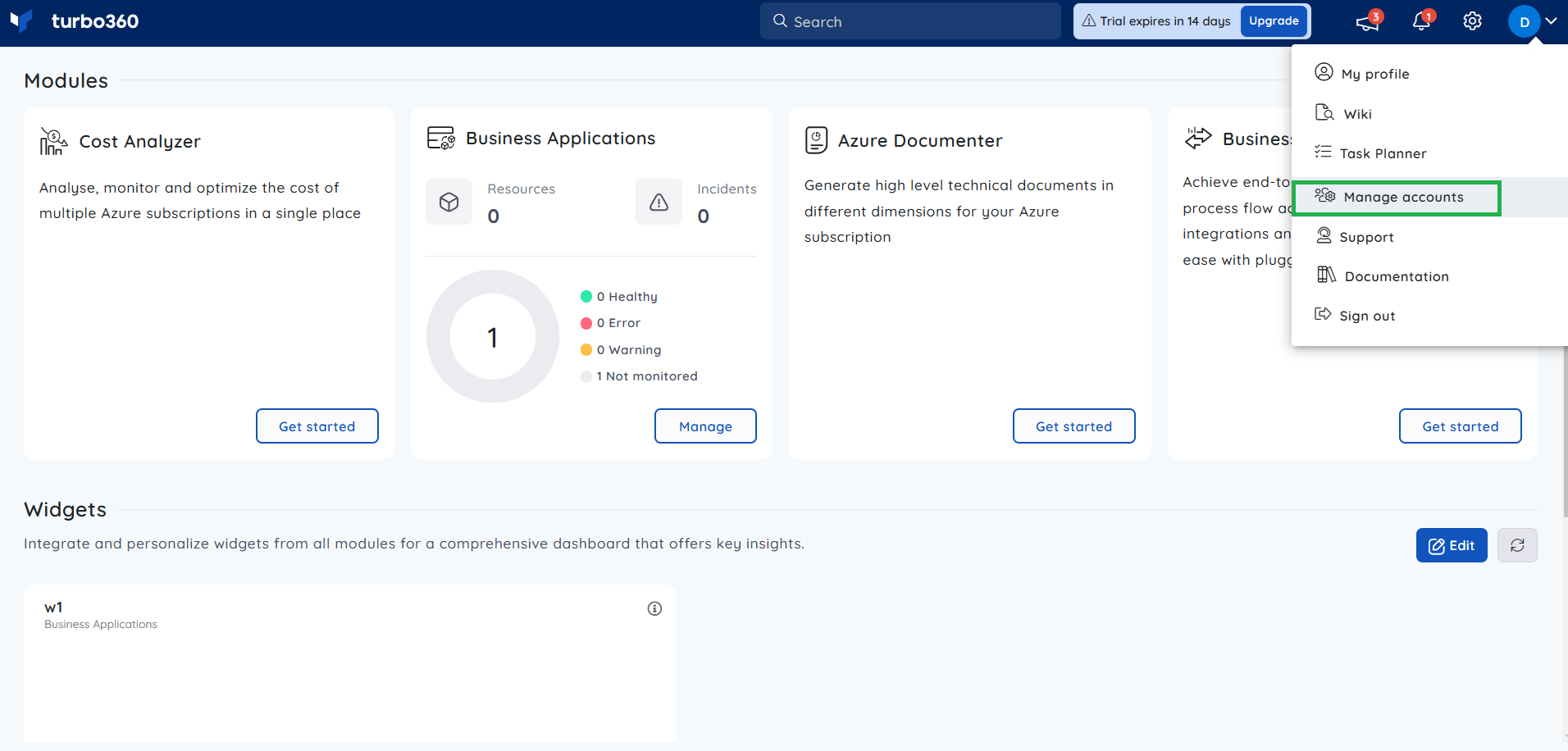Click the user avatar D
Viewport: 1568px width, 751px height.
click(x=1524, y=21)
